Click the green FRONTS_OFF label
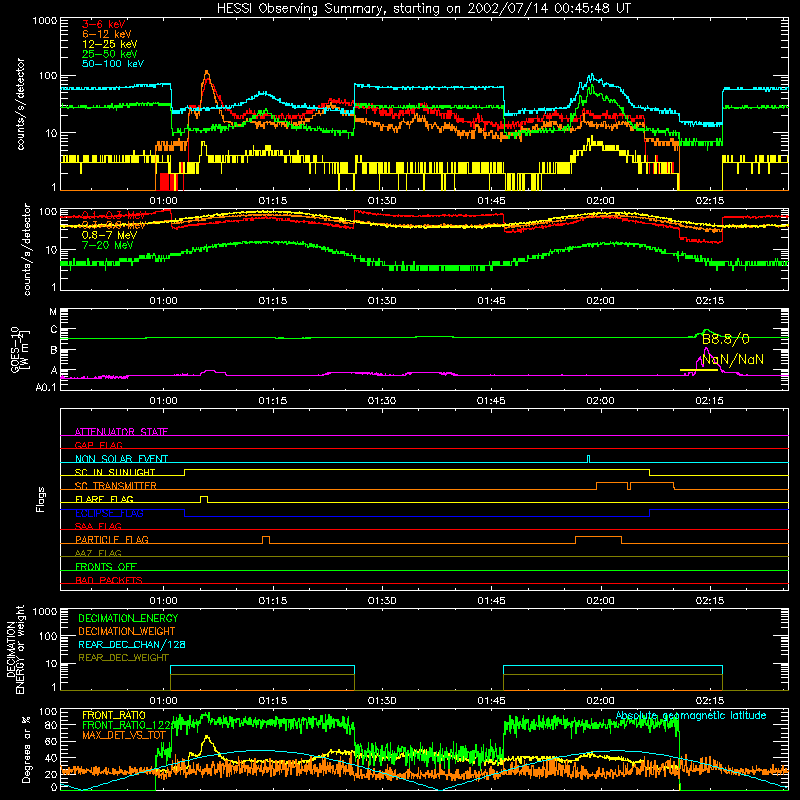800x800 pixels. [x=105, y=567]
